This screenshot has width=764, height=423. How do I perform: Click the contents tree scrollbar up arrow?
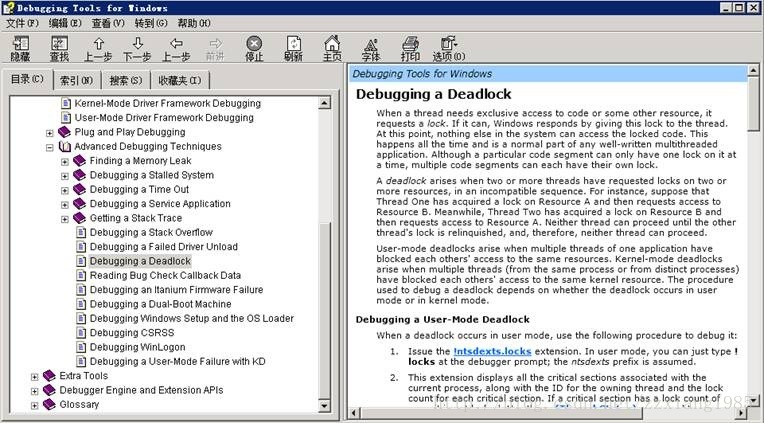coord(325,102)
